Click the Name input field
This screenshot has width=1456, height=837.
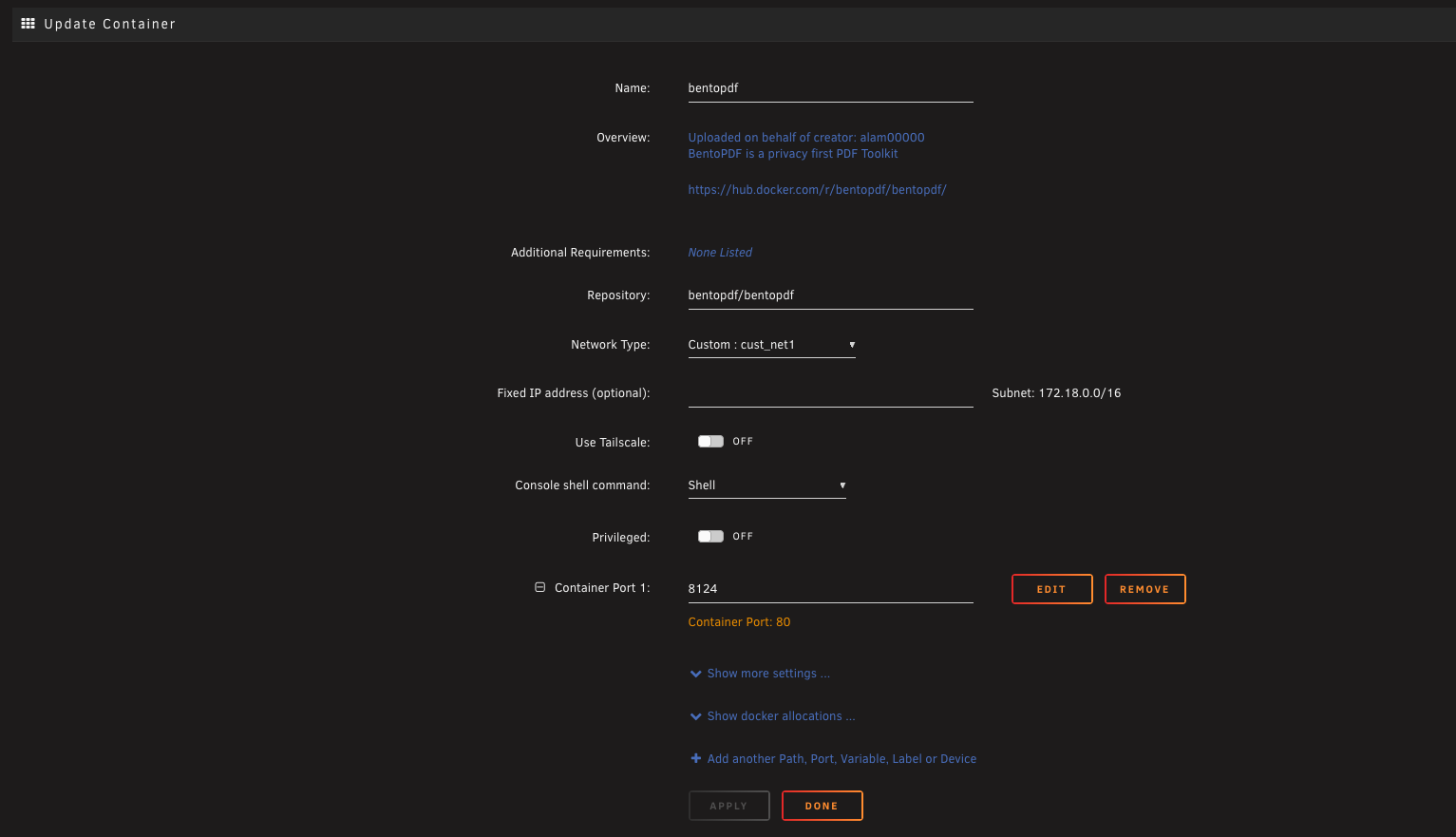coord(829,88)
